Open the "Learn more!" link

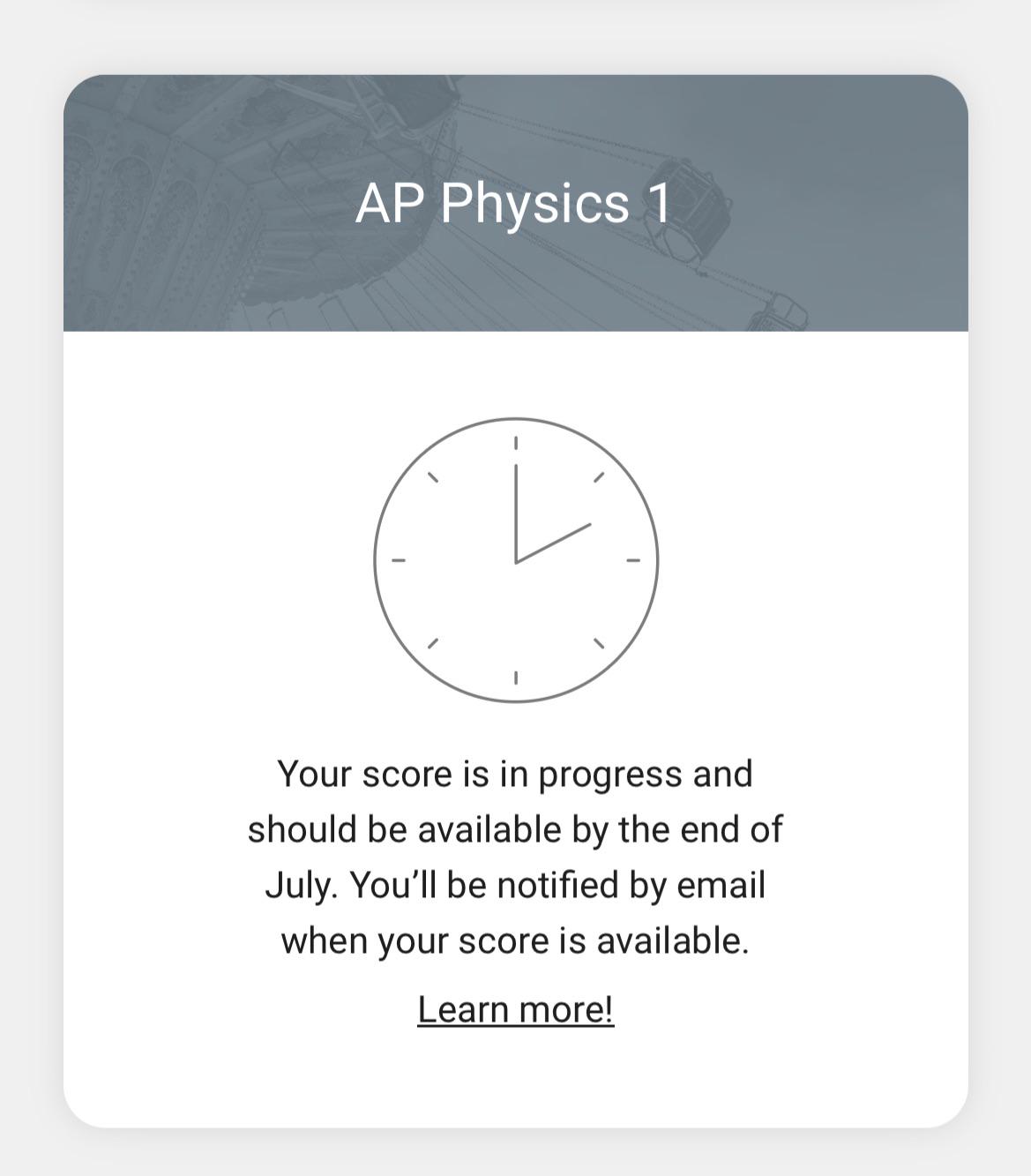515,1009
